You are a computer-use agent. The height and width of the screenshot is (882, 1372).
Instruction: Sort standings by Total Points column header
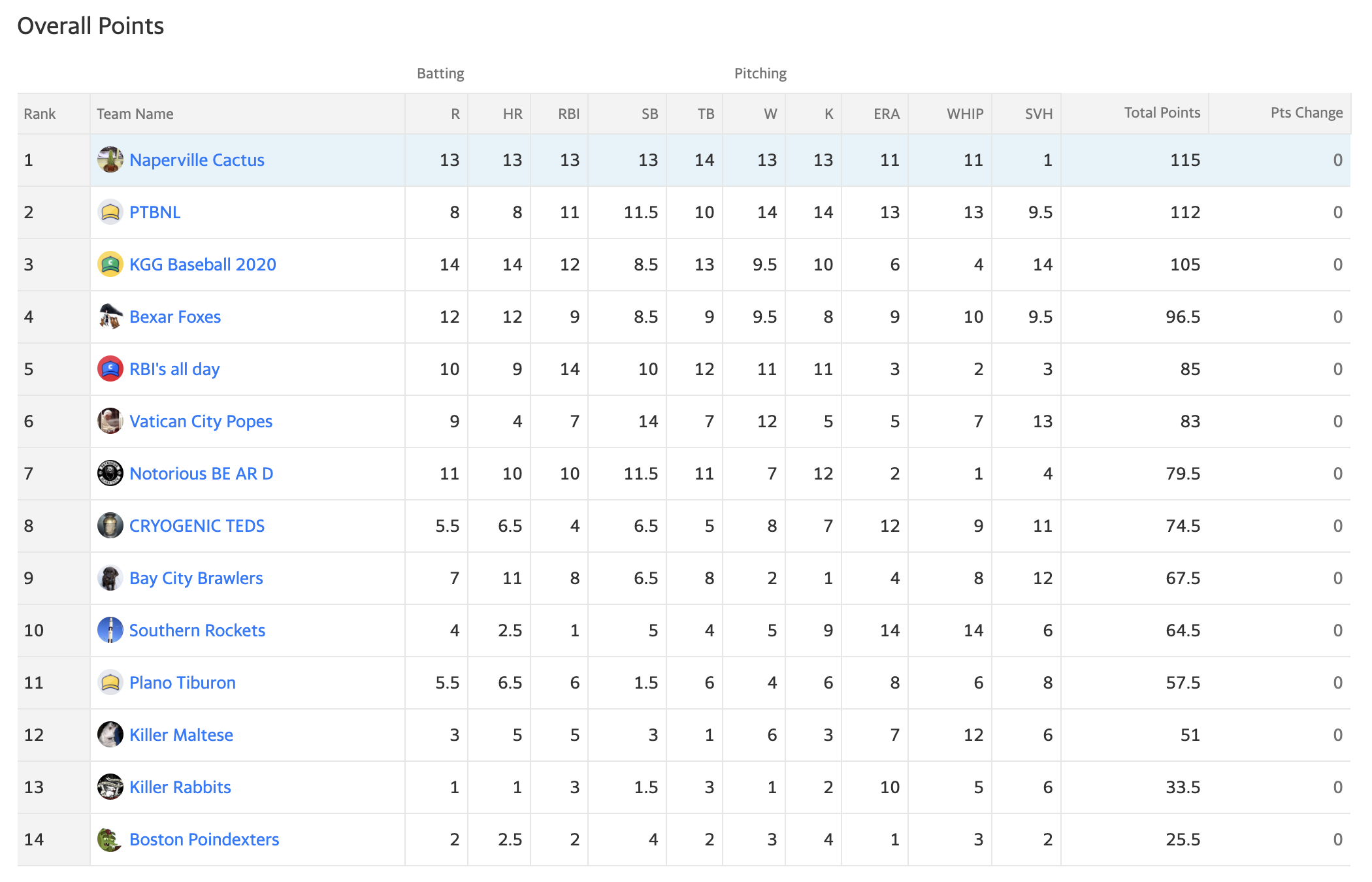(x=1162, y=113)
